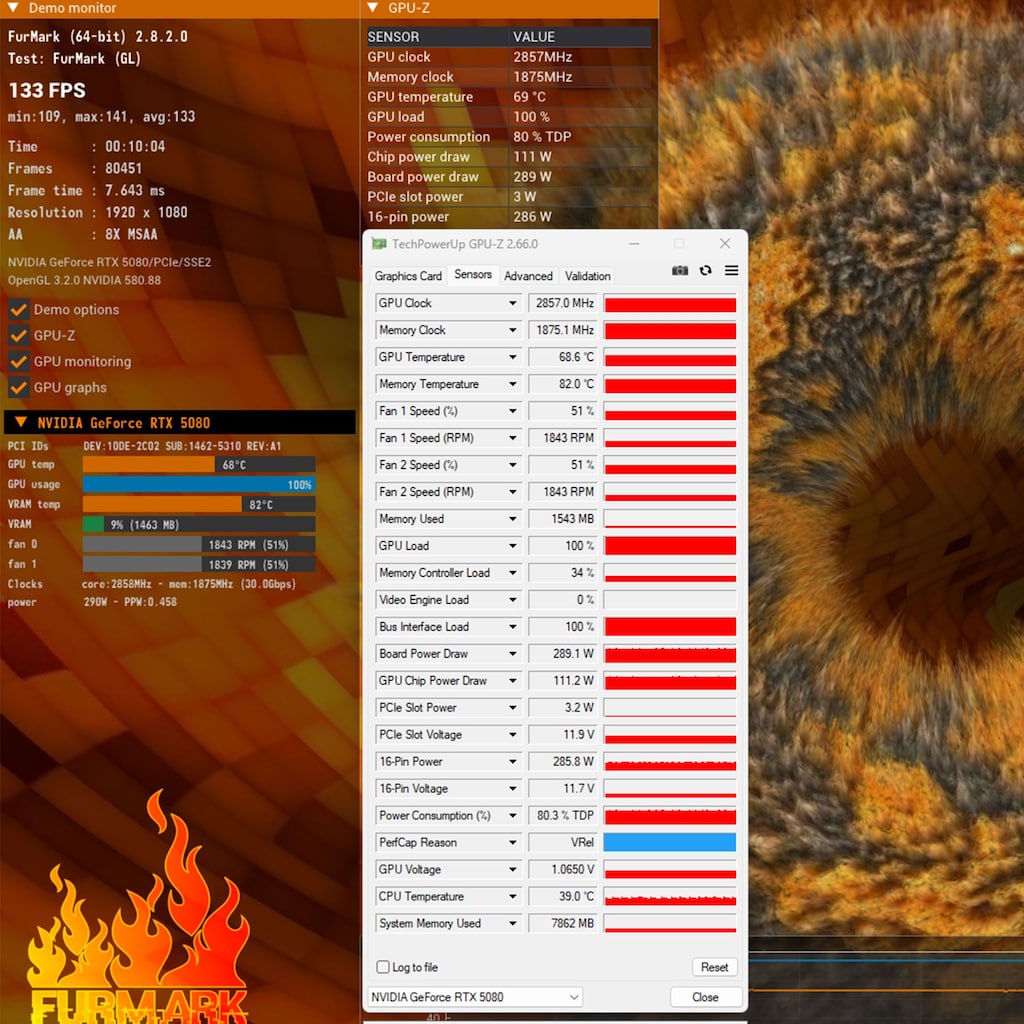Image resolution: width=1024 pixels, height=1024 pixels.
Task: Go to the Validation tab
Action: [x=588, y=276]
